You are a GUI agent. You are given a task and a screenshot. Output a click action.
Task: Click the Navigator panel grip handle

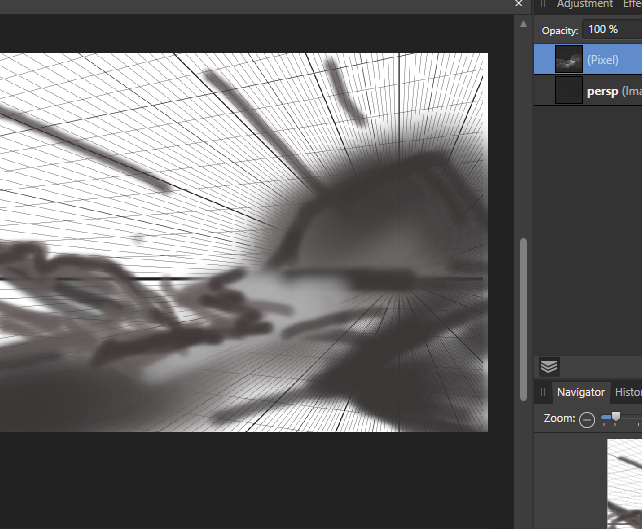coord(543,392)
